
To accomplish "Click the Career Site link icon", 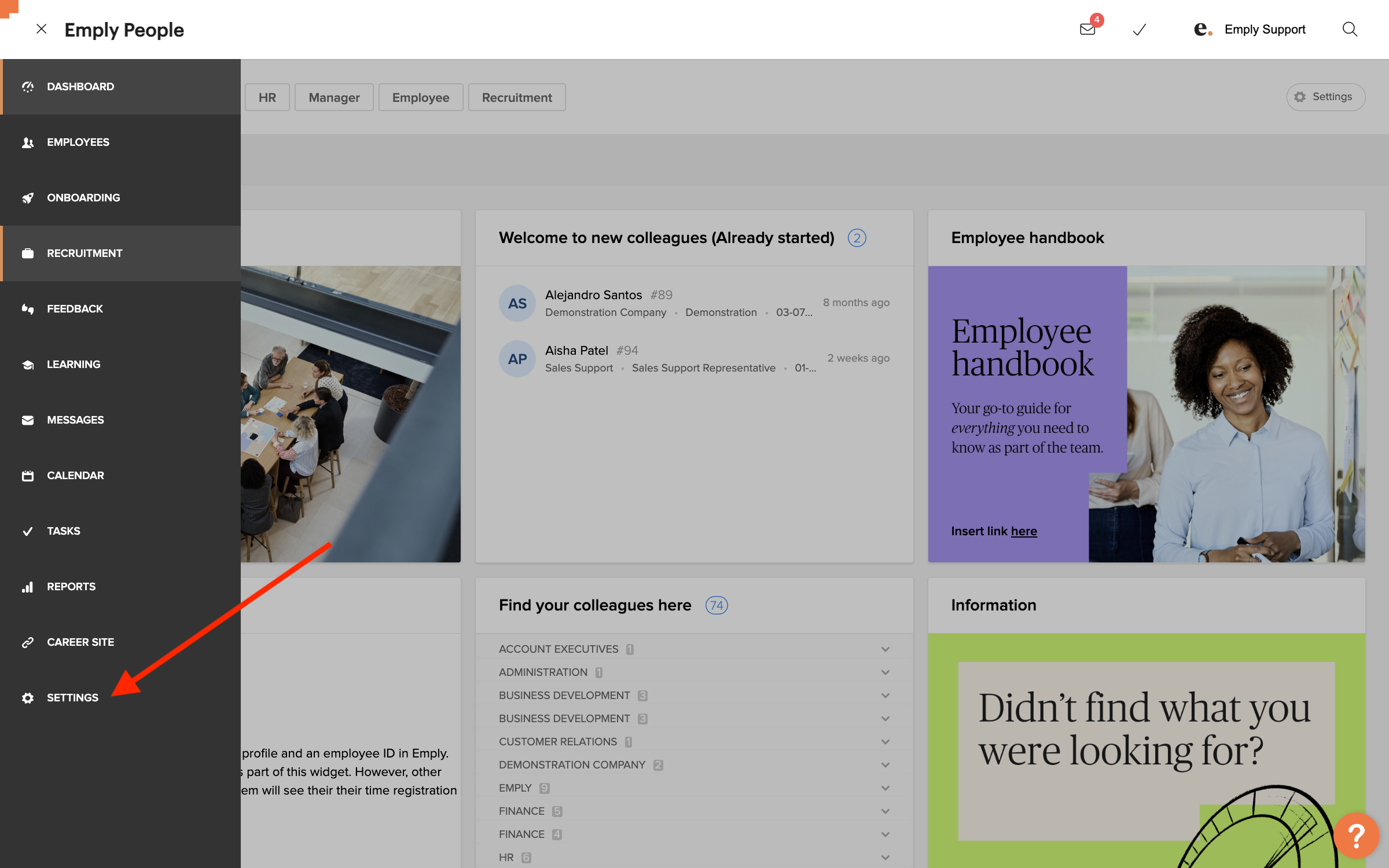I will click(x=28, y=642).
